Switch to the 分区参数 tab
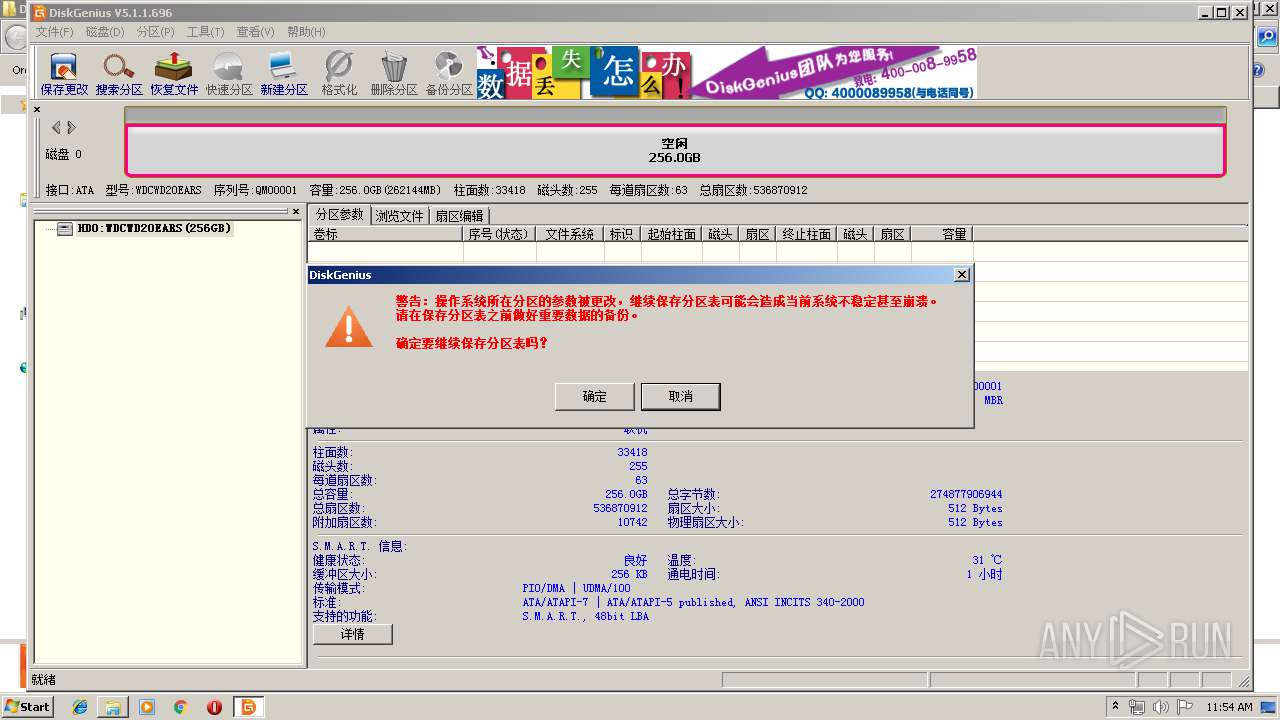 [x=340, y=214]
